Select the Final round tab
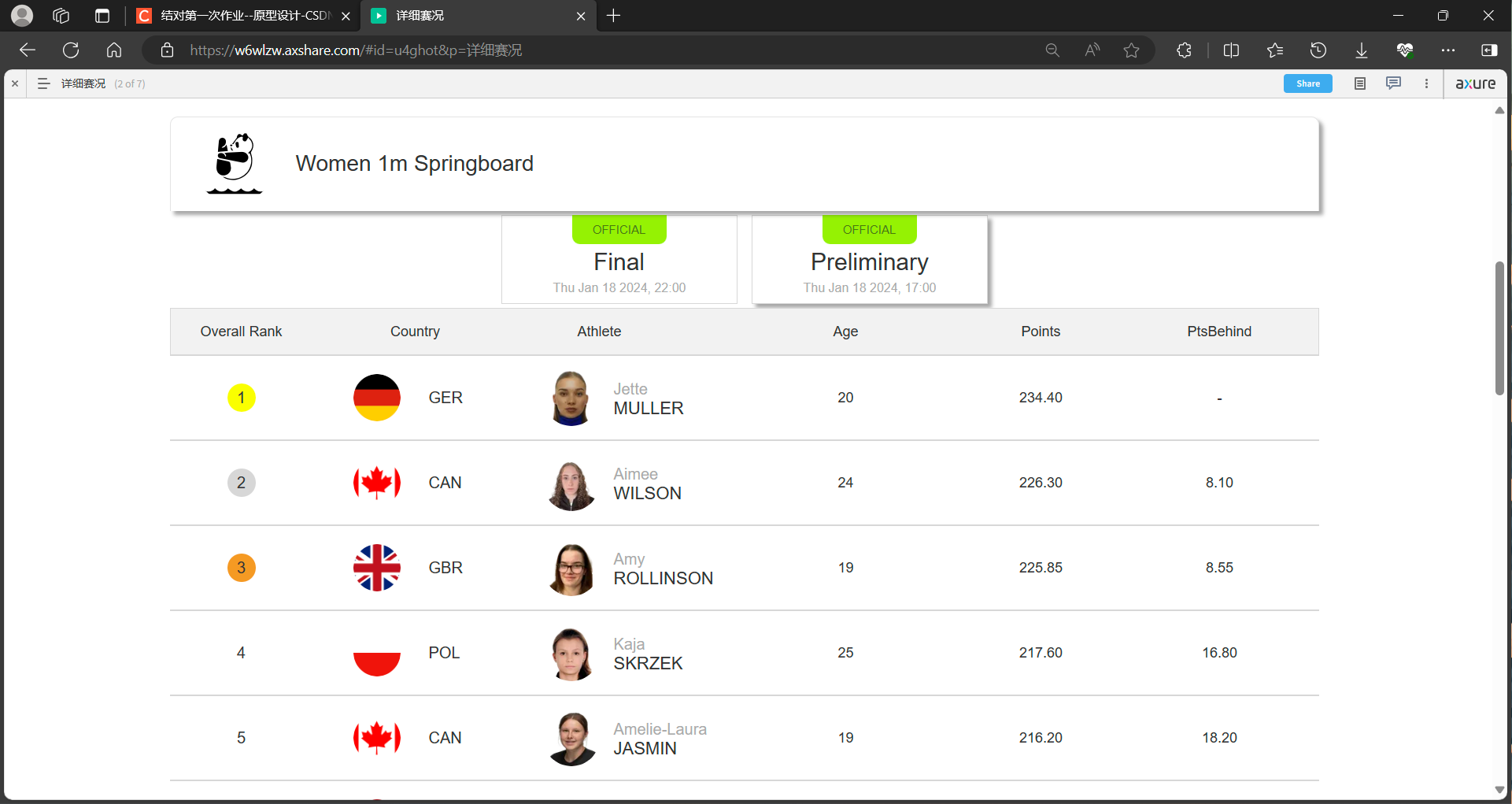 619,259
